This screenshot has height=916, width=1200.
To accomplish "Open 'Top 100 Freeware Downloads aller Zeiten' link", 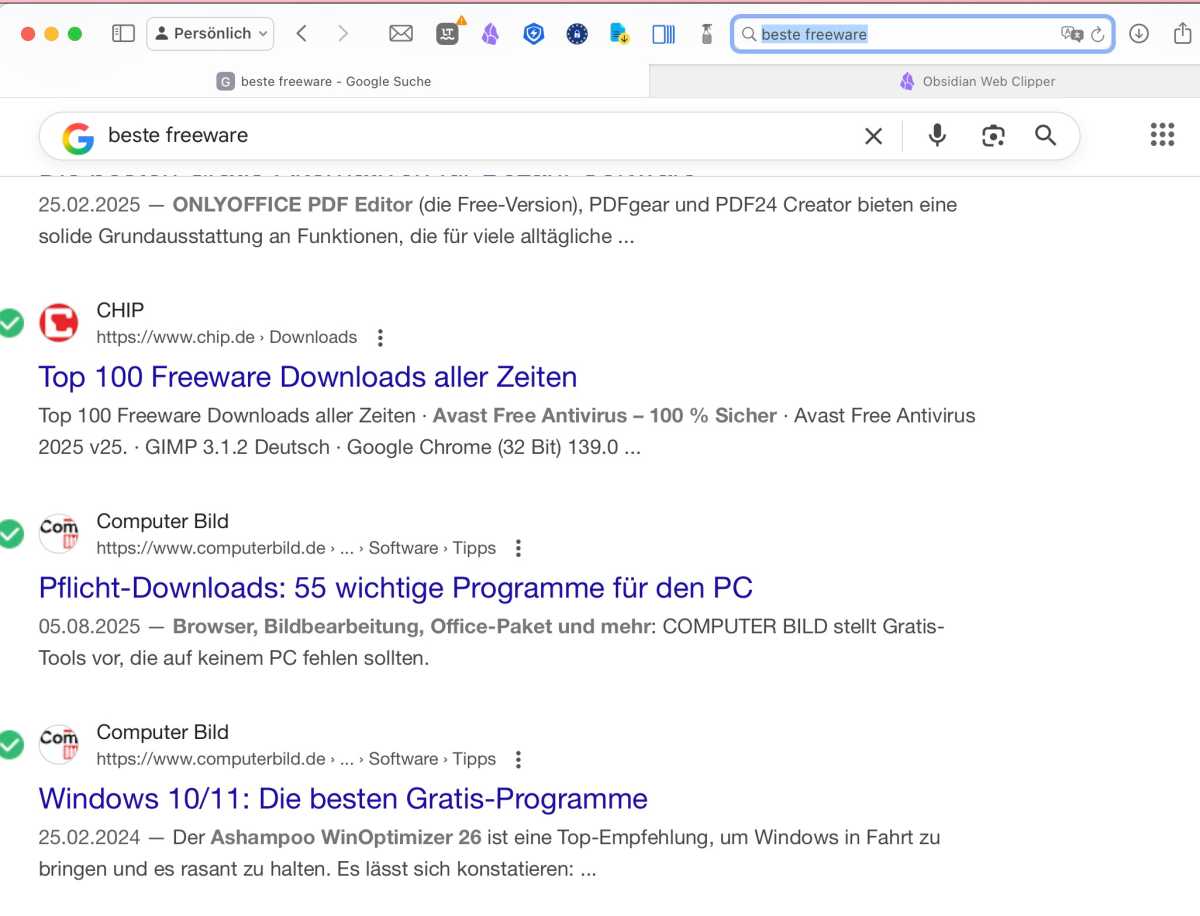I will pyautogui.click(x=307, y=377).
